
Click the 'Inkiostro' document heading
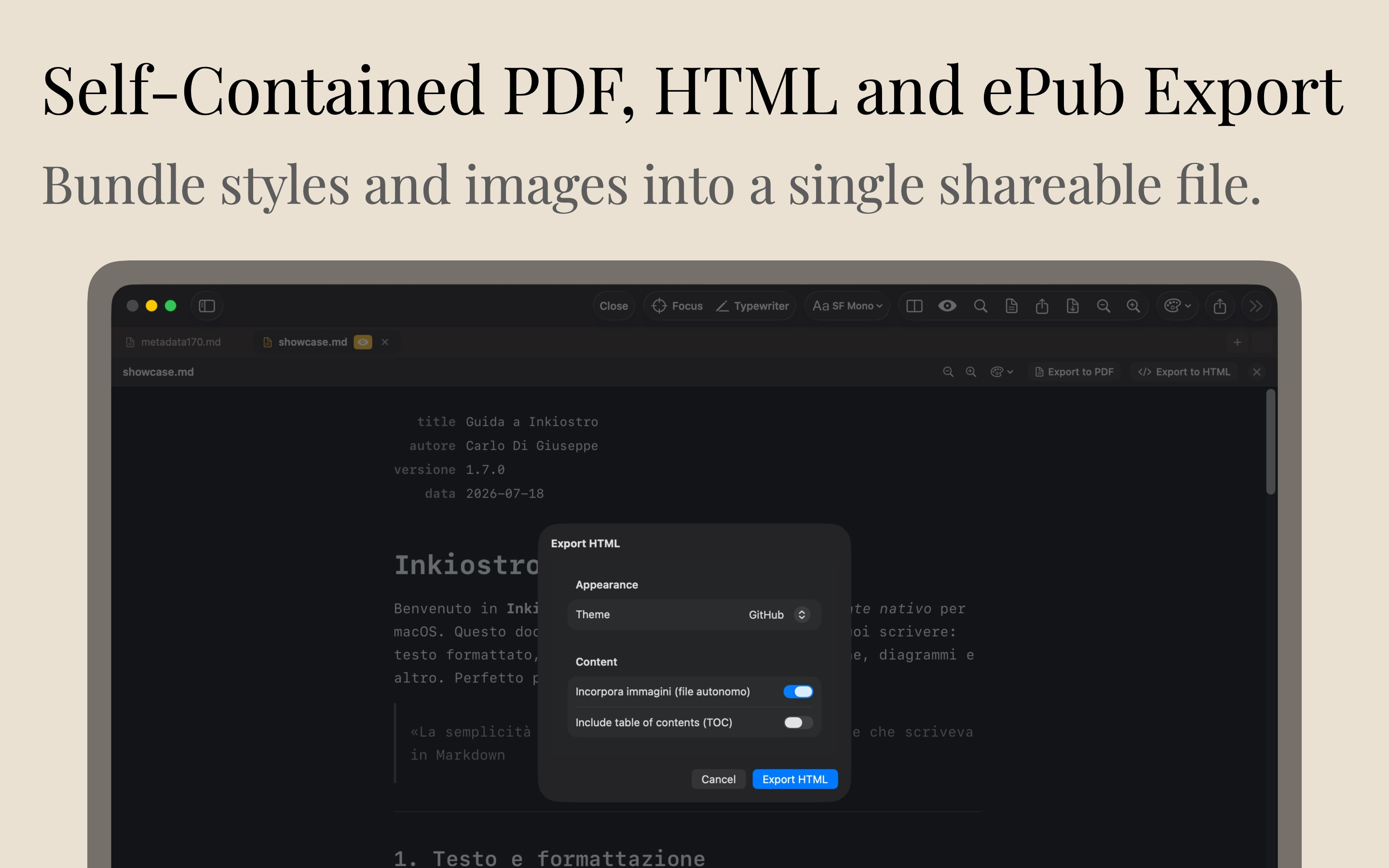click(466, 565)
